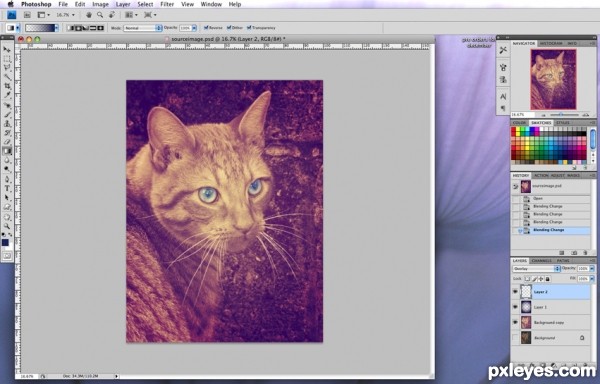The height and width of the screenshot is (384, 600).
Task: Click the Hand icon in application bar
Action: 89,15
